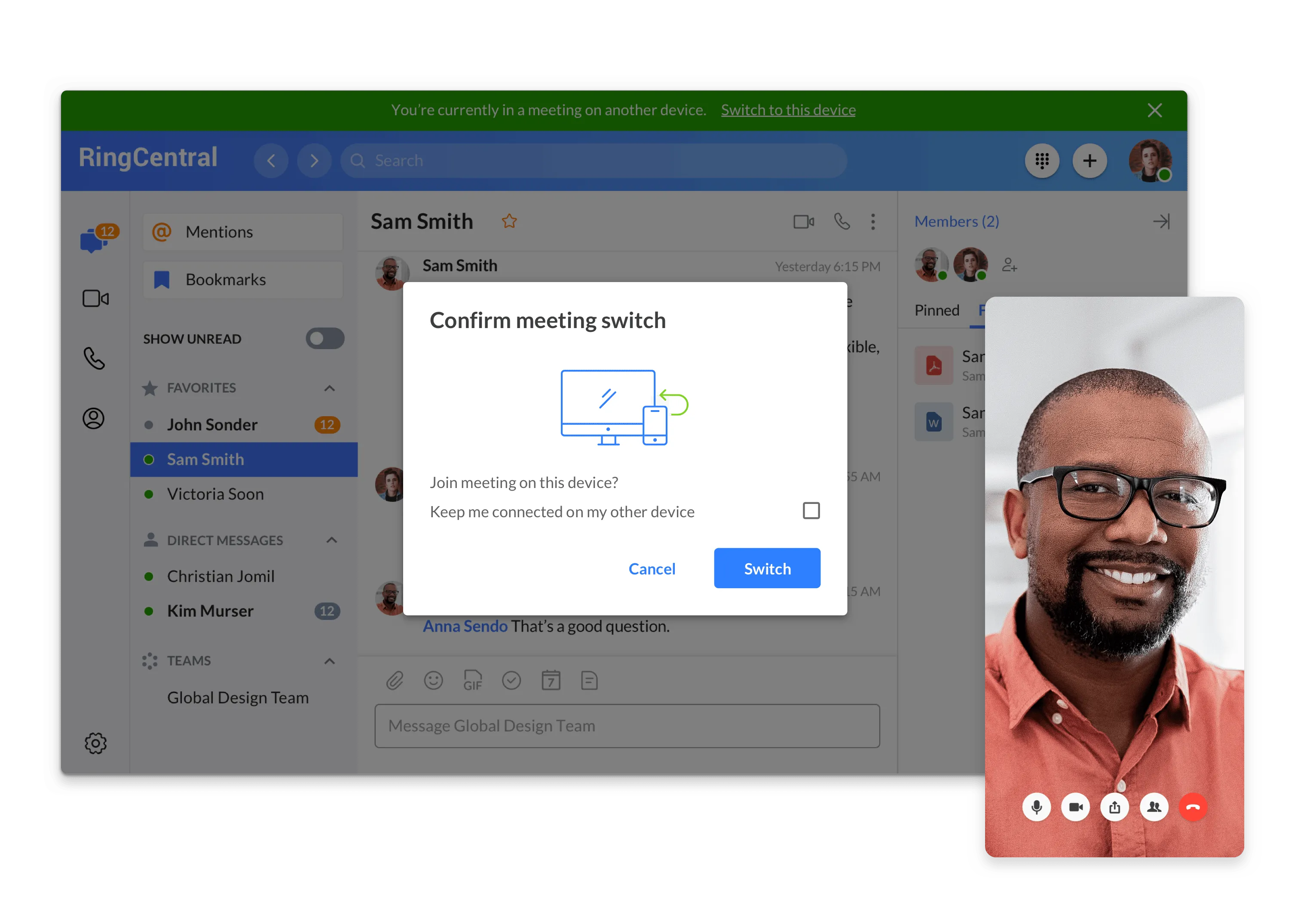
Task: Click share screen icon in video overlay
Action: (x=1114, y=807)
